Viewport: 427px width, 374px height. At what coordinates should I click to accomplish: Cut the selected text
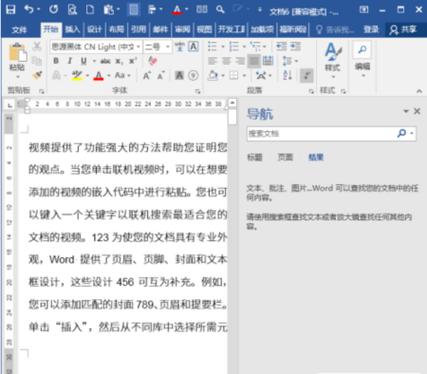tap(37, 47)
